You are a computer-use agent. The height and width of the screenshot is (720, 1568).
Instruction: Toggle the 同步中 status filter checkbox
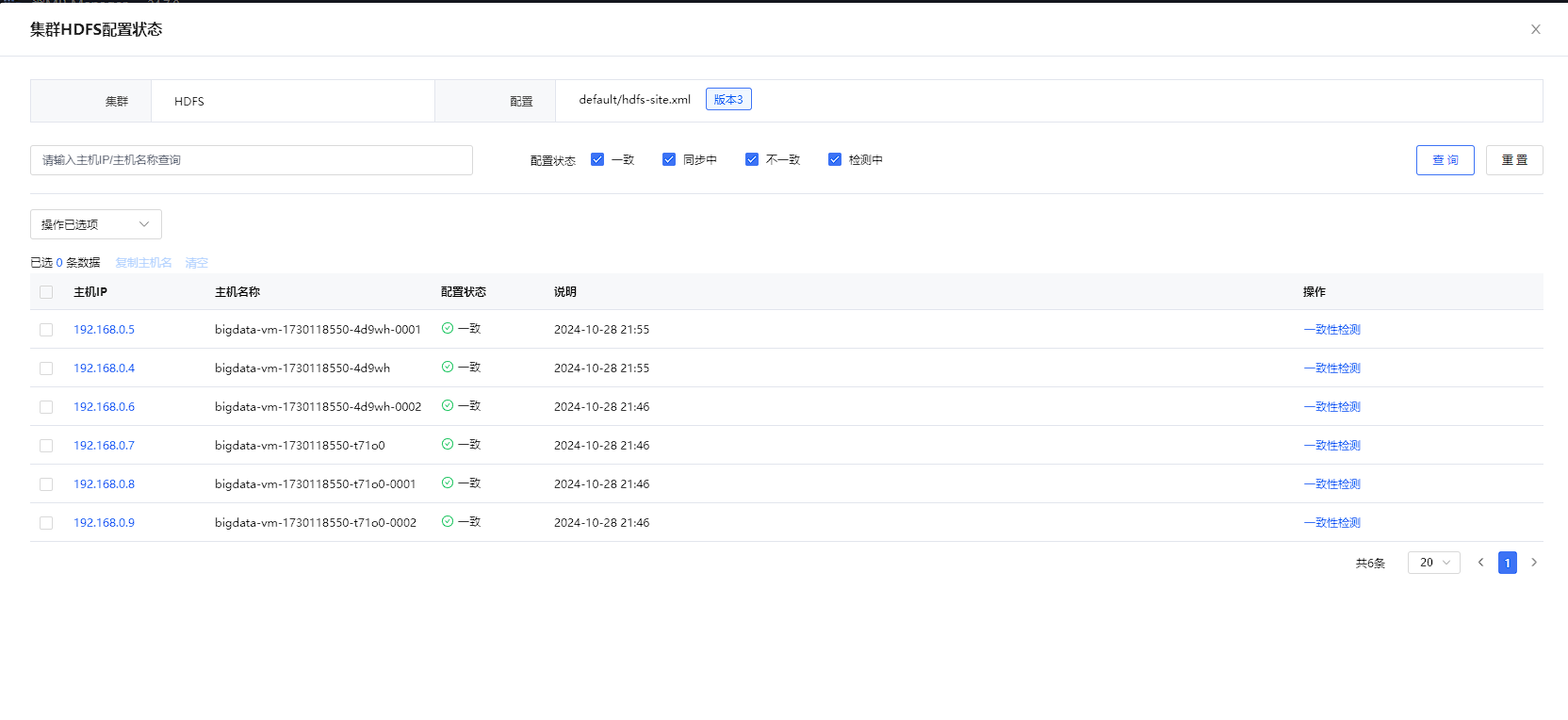(x=669, y=159)
